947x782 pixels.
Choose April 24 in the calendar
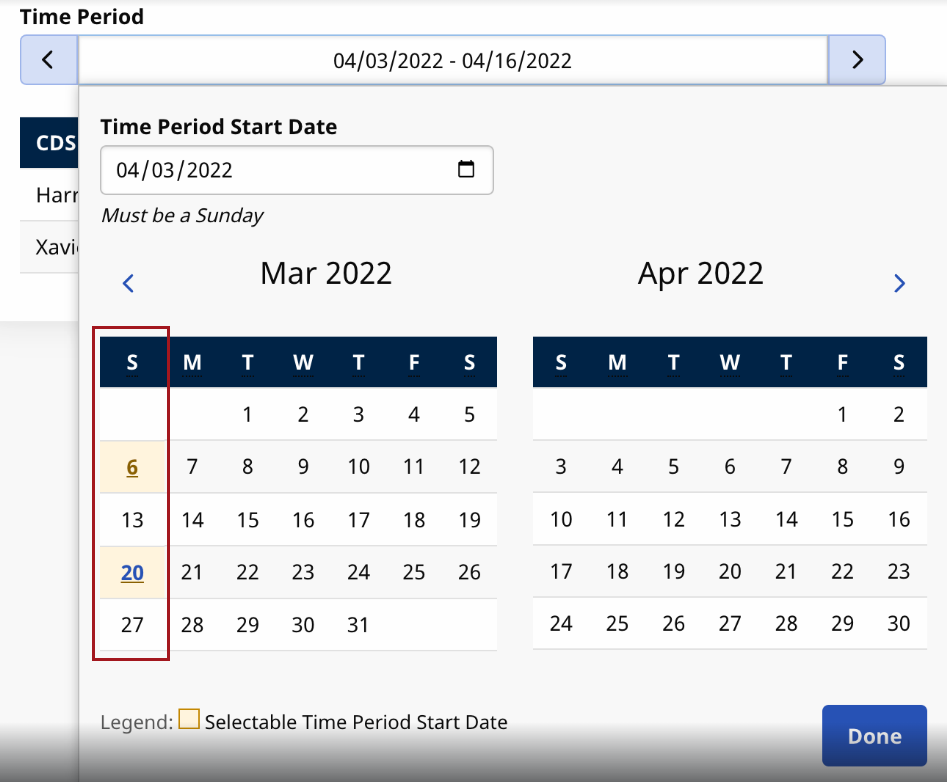click(561, 624)
